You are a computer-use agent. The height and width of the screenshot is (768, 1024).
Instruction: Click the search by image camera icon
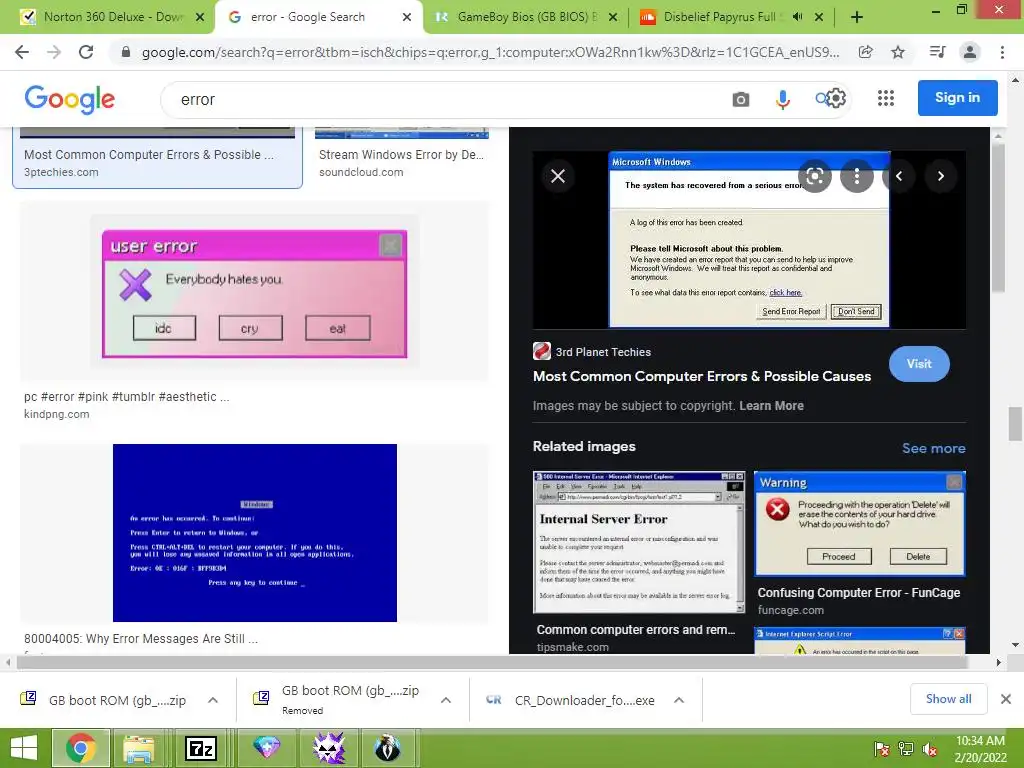741,99
